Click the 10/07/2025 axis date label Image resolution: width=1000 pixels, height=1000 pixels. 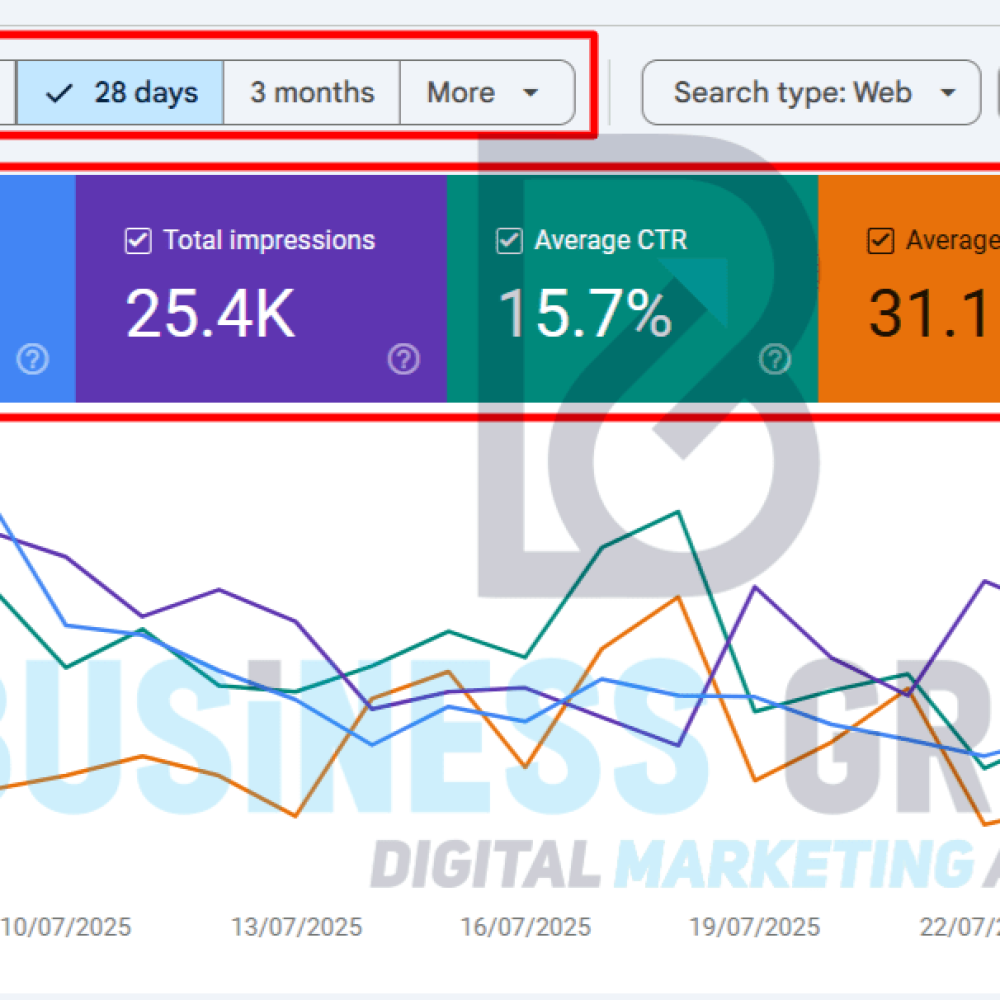click(66, 927)
